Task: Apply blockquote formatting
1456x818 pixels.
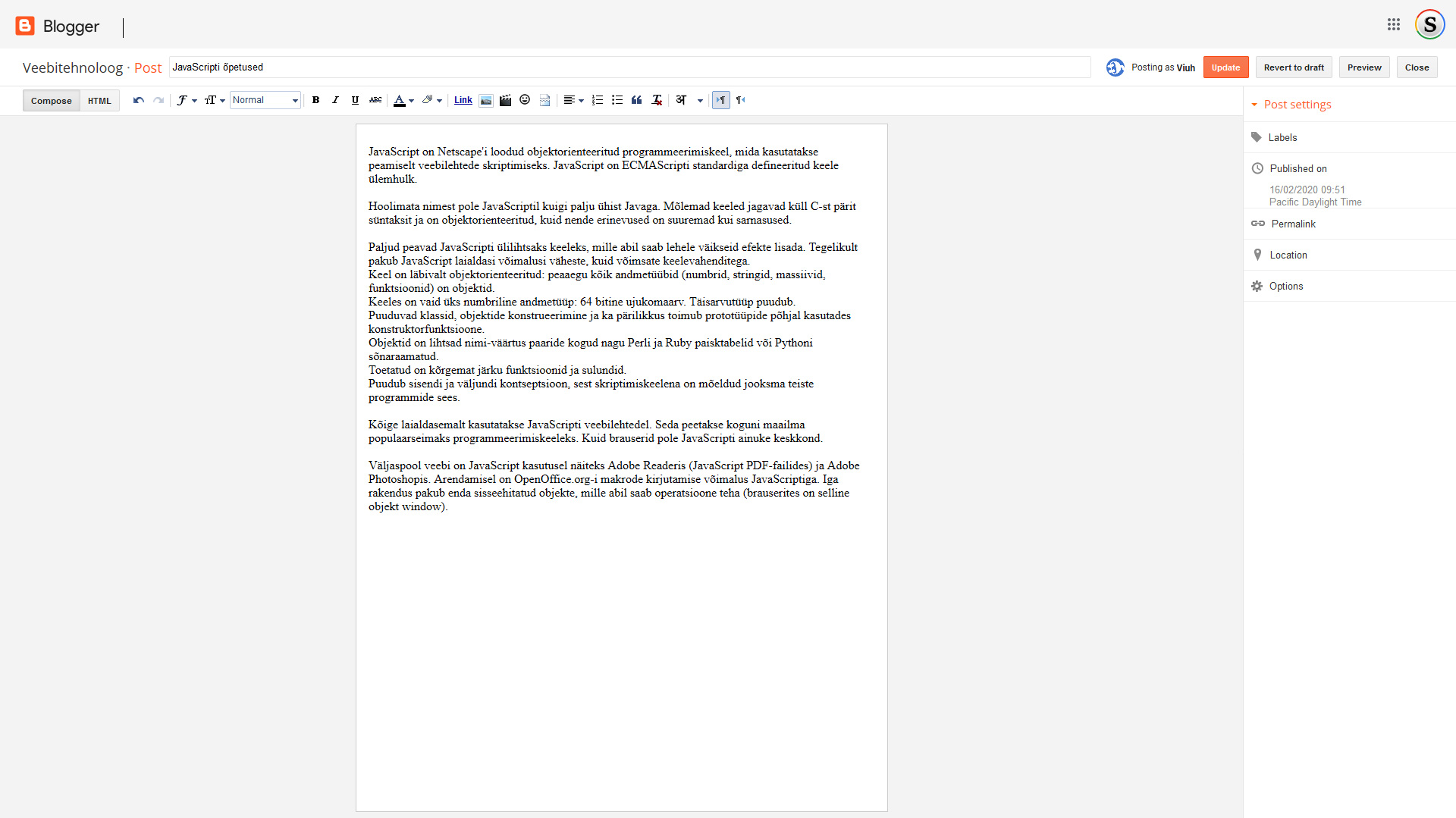Action: click(x=637, y=100)
